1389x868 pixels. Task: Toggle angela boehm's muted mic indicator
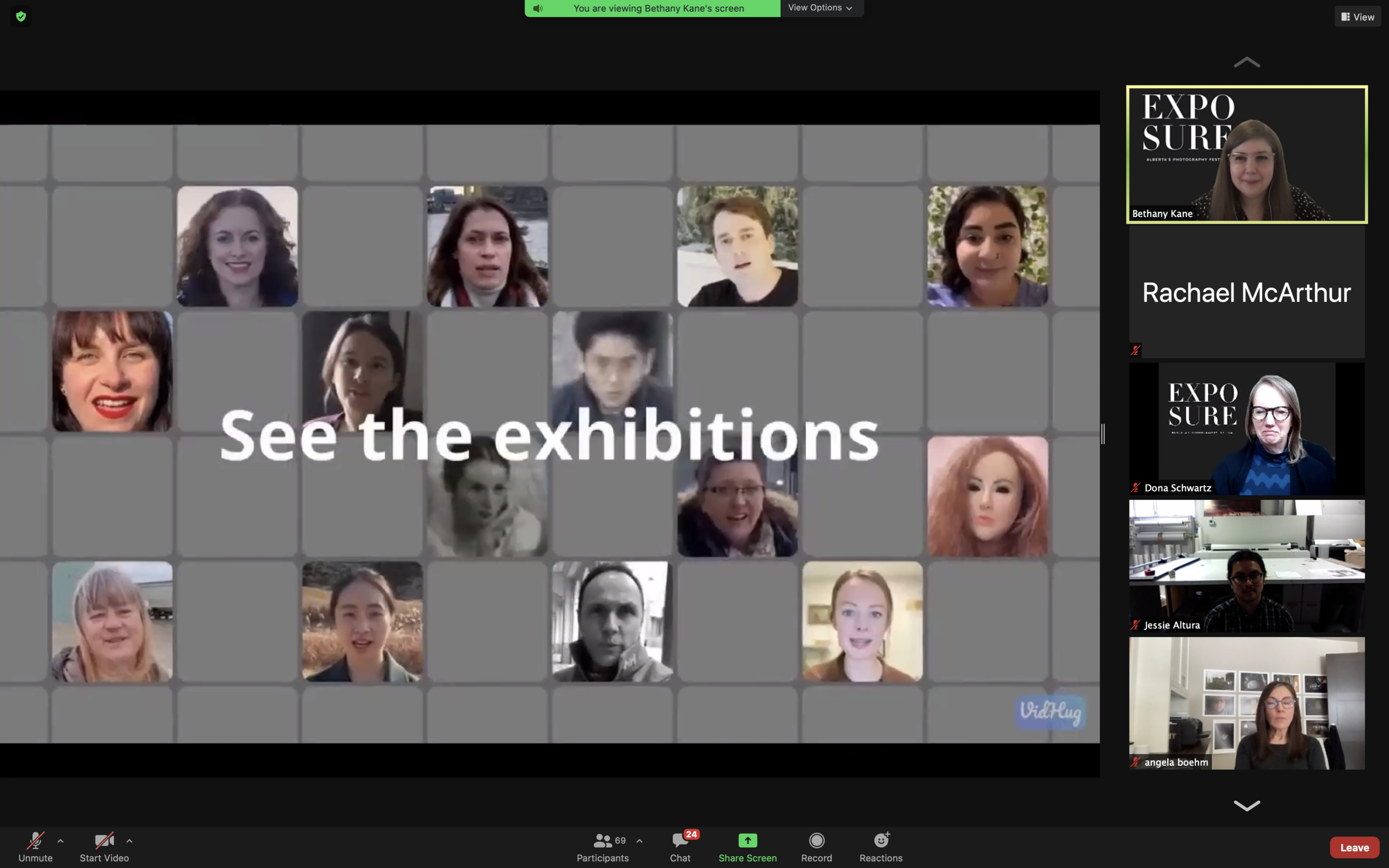coord(1135,762)
